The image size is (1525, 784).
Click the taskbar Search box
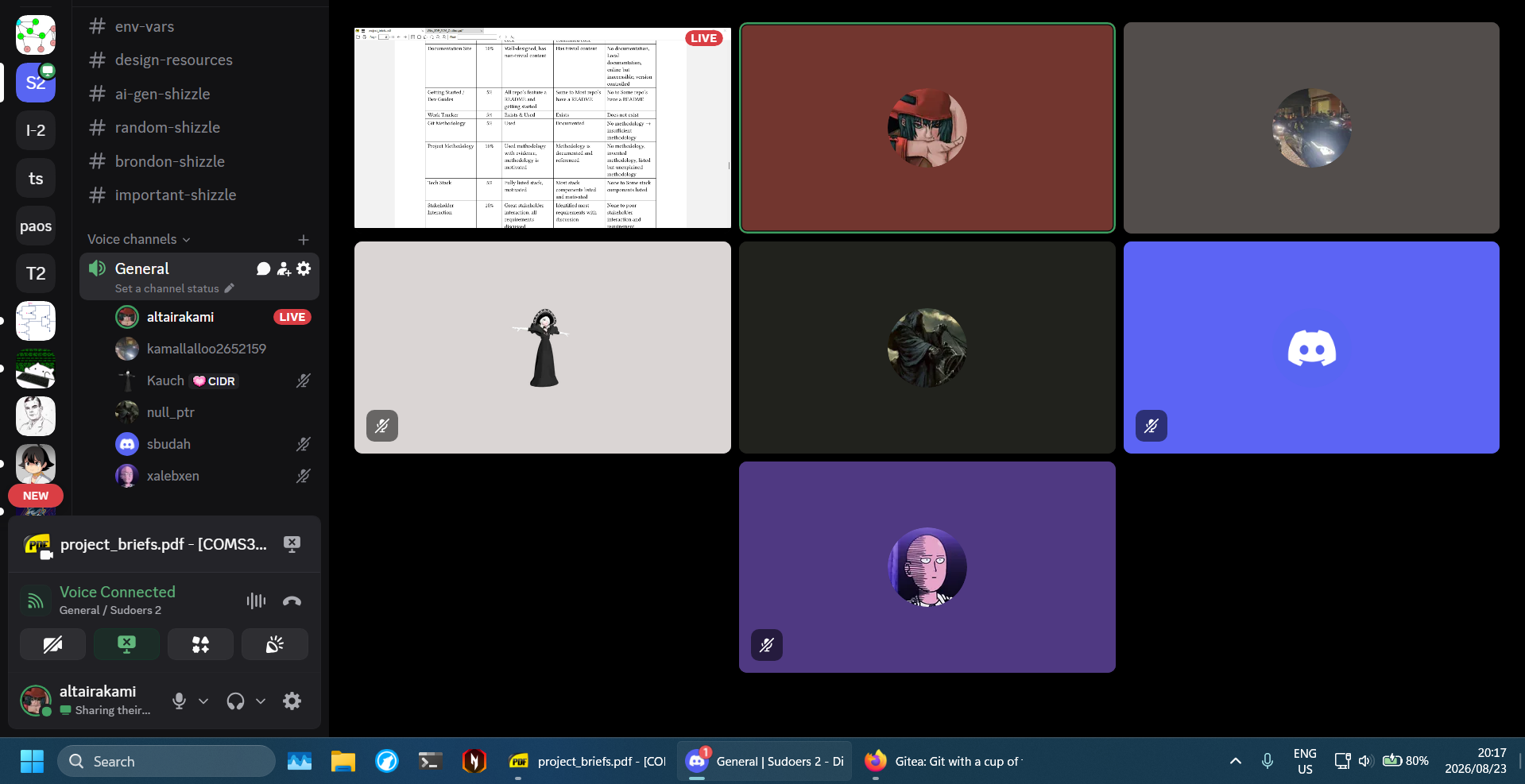point(166,761)
